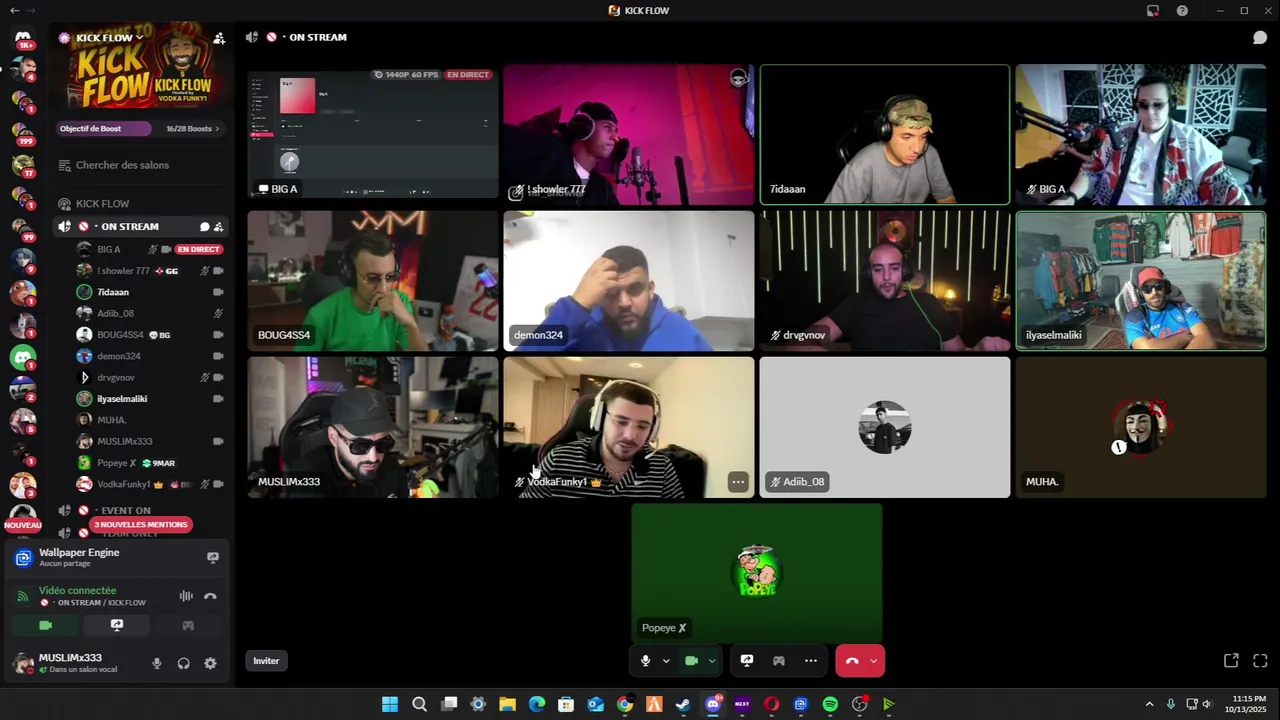Click invite people icon beside KICK FLOW server name
1280x720 pixels.
point(219,38)
